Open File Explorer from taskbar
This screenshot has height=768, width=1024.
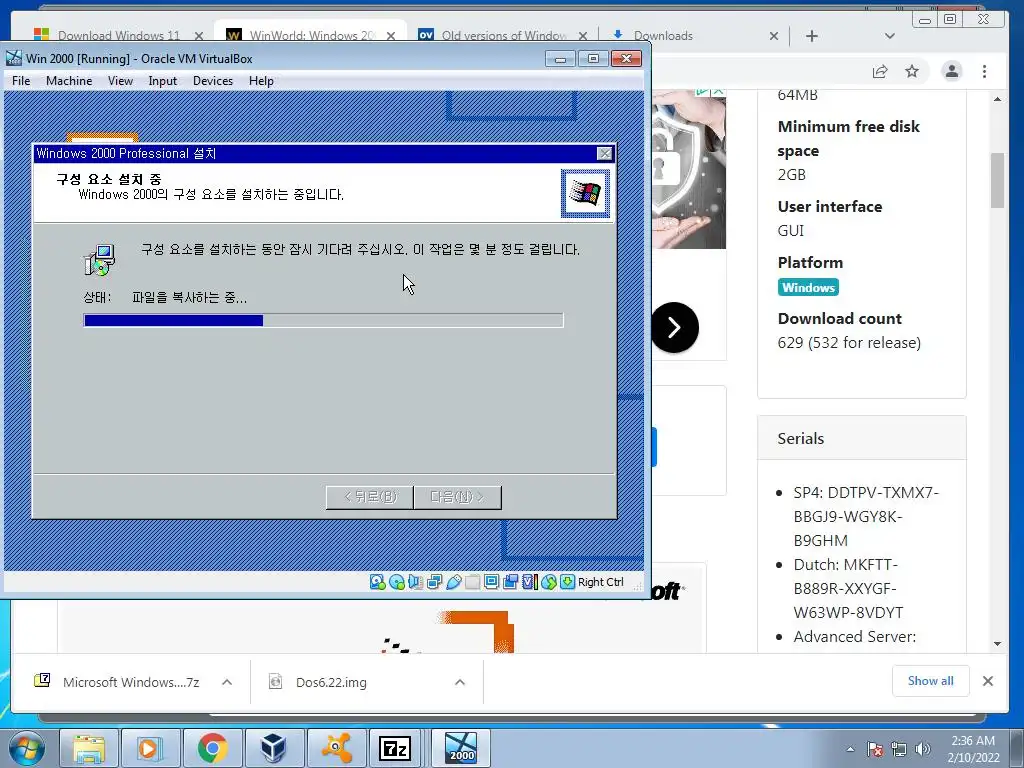tap(89, 748)
